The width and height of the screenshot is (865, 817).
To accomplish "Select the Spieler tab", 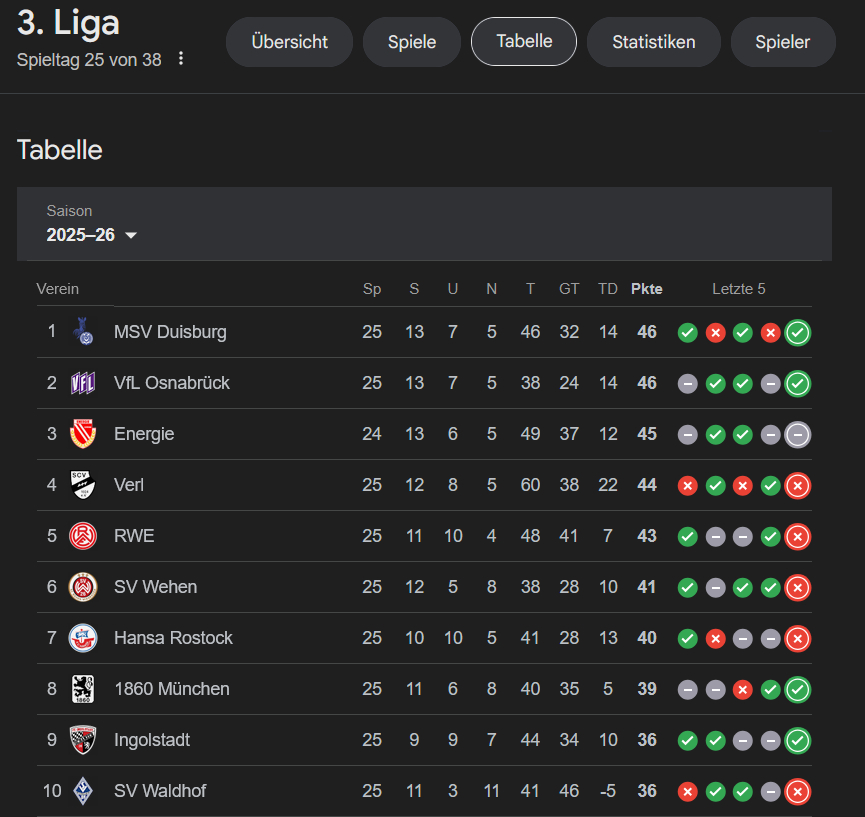I will pyautogui.click(x=782, y=42).
